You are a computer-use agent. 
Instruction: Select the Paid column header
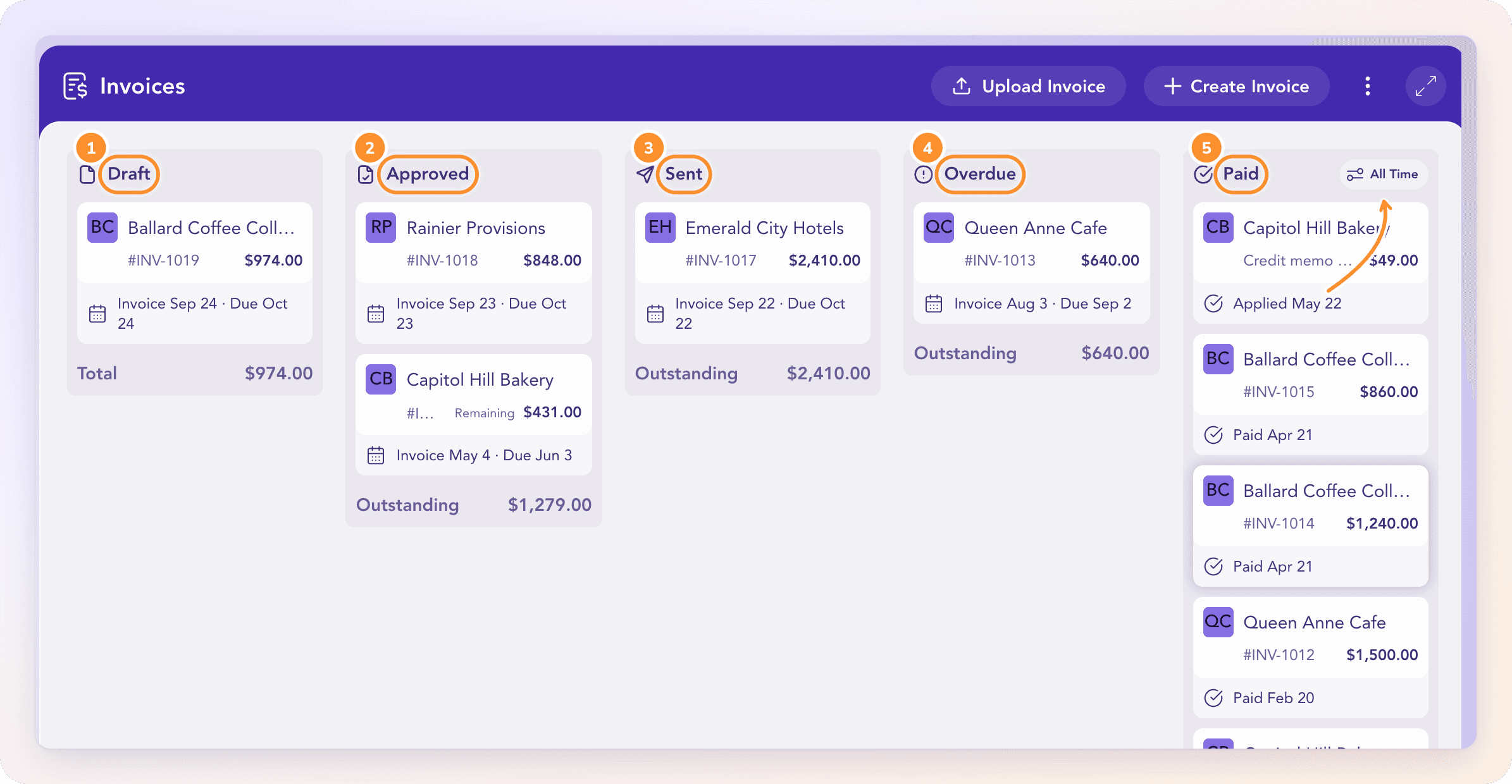tap(1241, 174)
